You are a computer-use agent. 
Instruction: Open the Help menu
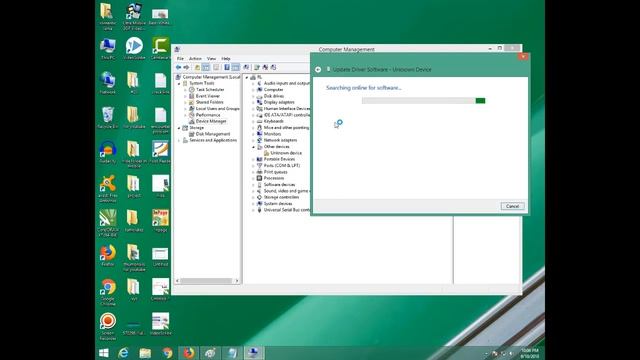[226, 59]
